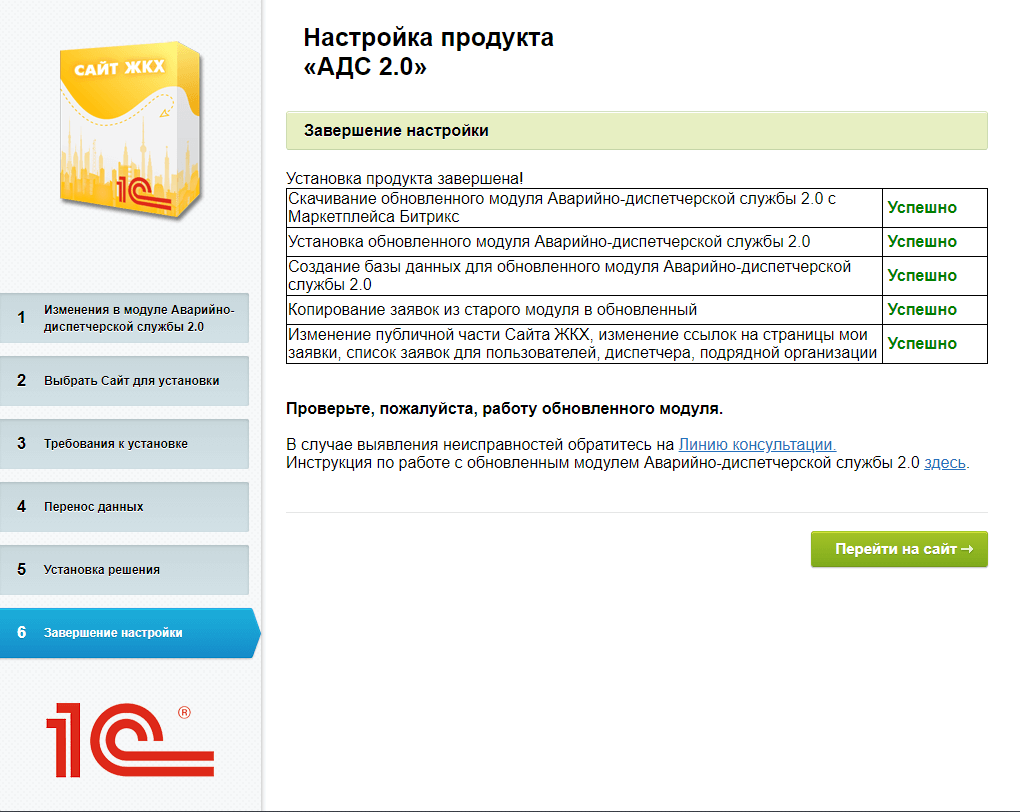Select step 4 Перенос данных
The image size is (1020, 812).
[124, 507]
